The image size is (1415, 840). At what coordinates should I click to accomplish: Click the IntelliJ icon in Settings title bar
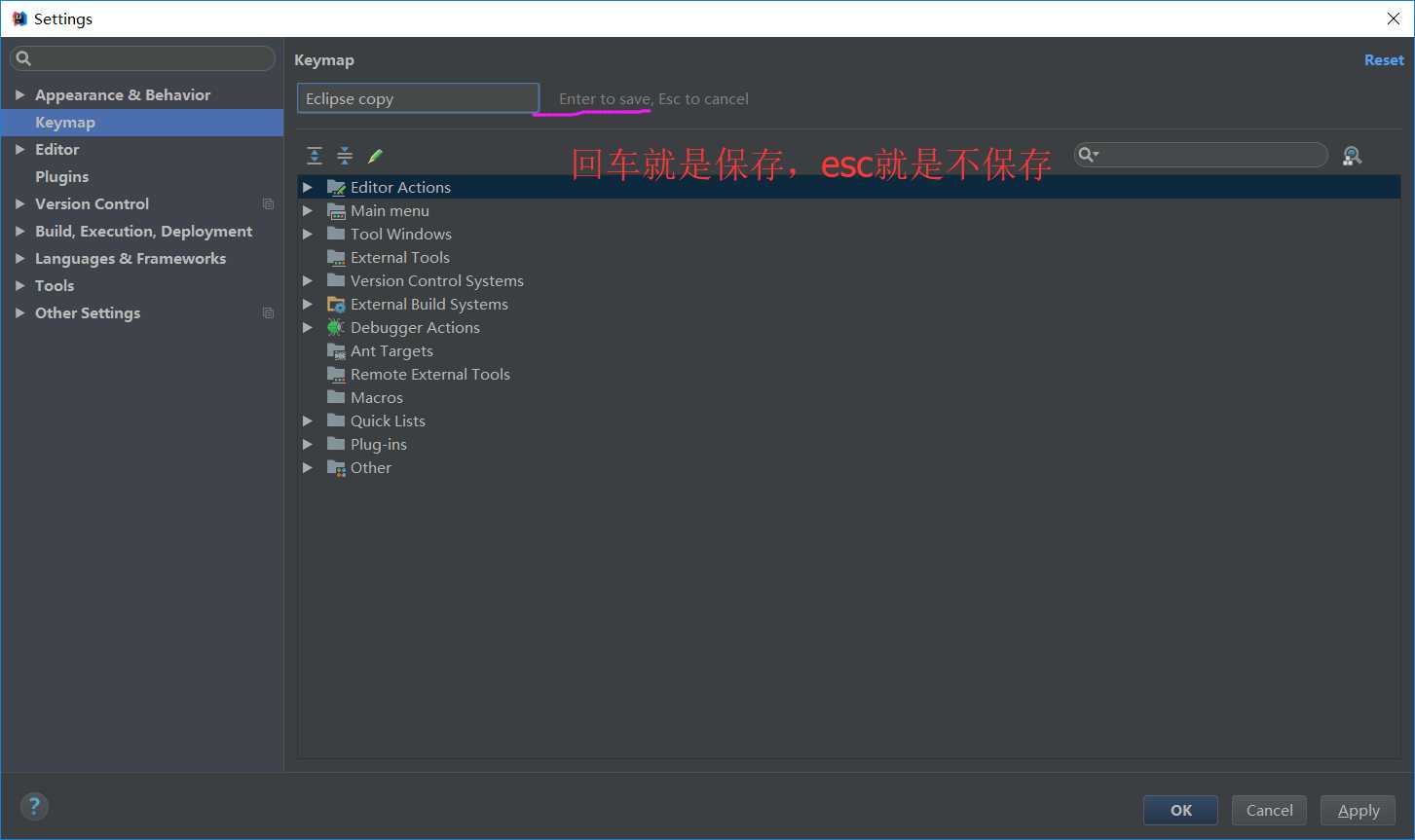click(19, 18)
